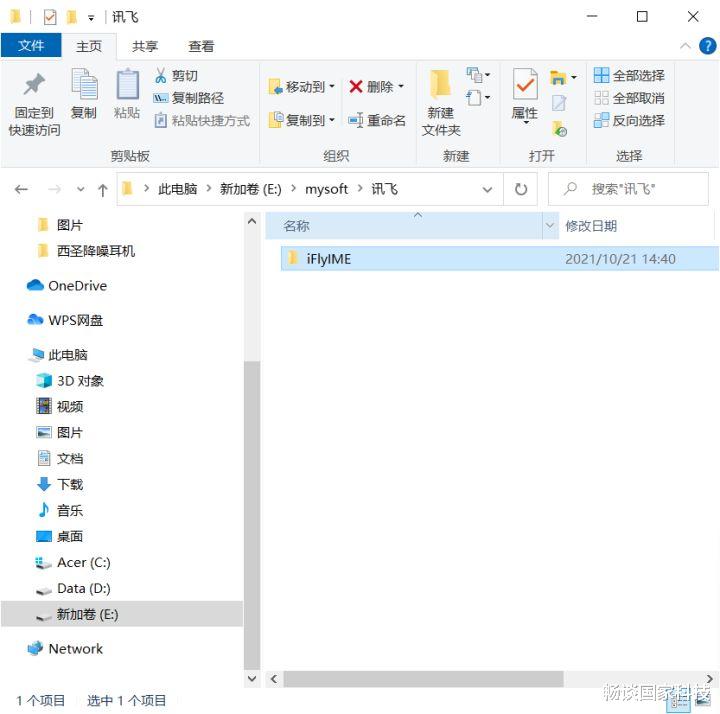Viewport: 720px width, 714px height.
Task: Switch to the 主页 (Home) tab
Action: click(x=89, y=46)
